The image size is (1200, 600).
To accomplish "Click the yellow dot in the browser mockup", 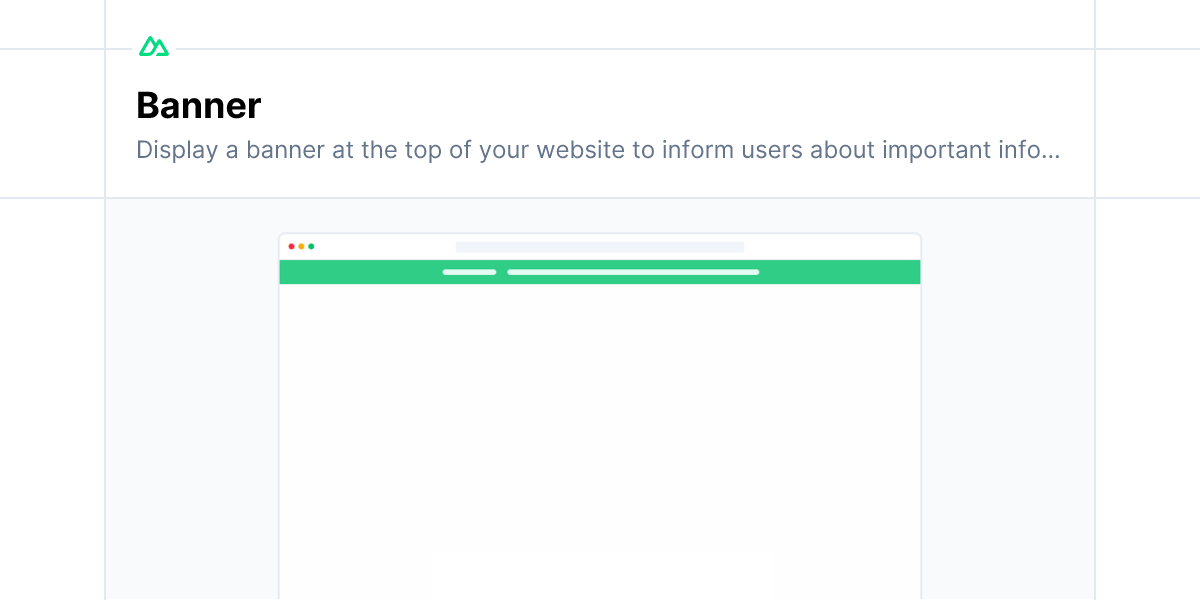I will [301, 246].
